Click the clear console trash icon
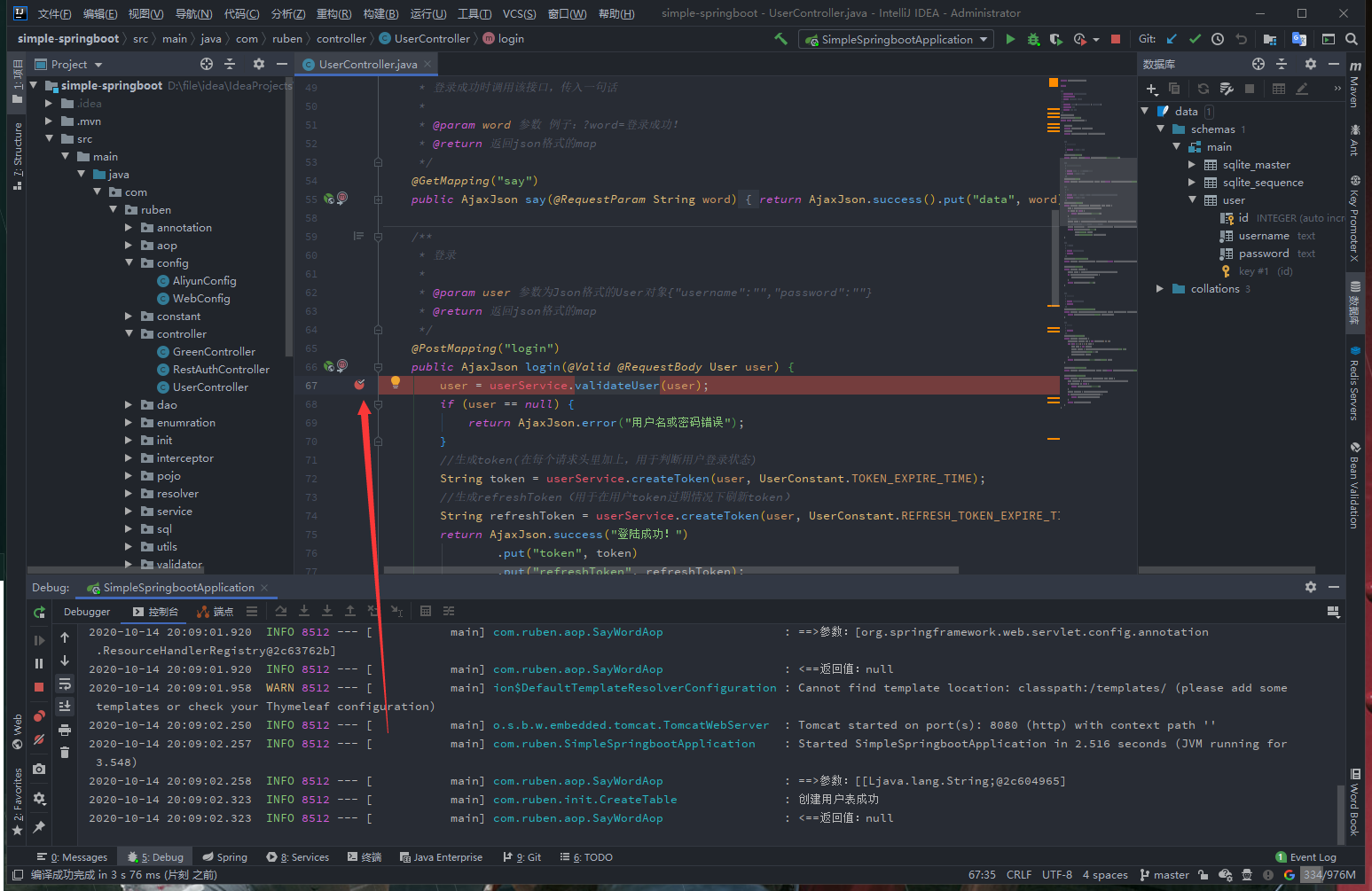This screenshot has width=1372, height=891. pos(65,752)
